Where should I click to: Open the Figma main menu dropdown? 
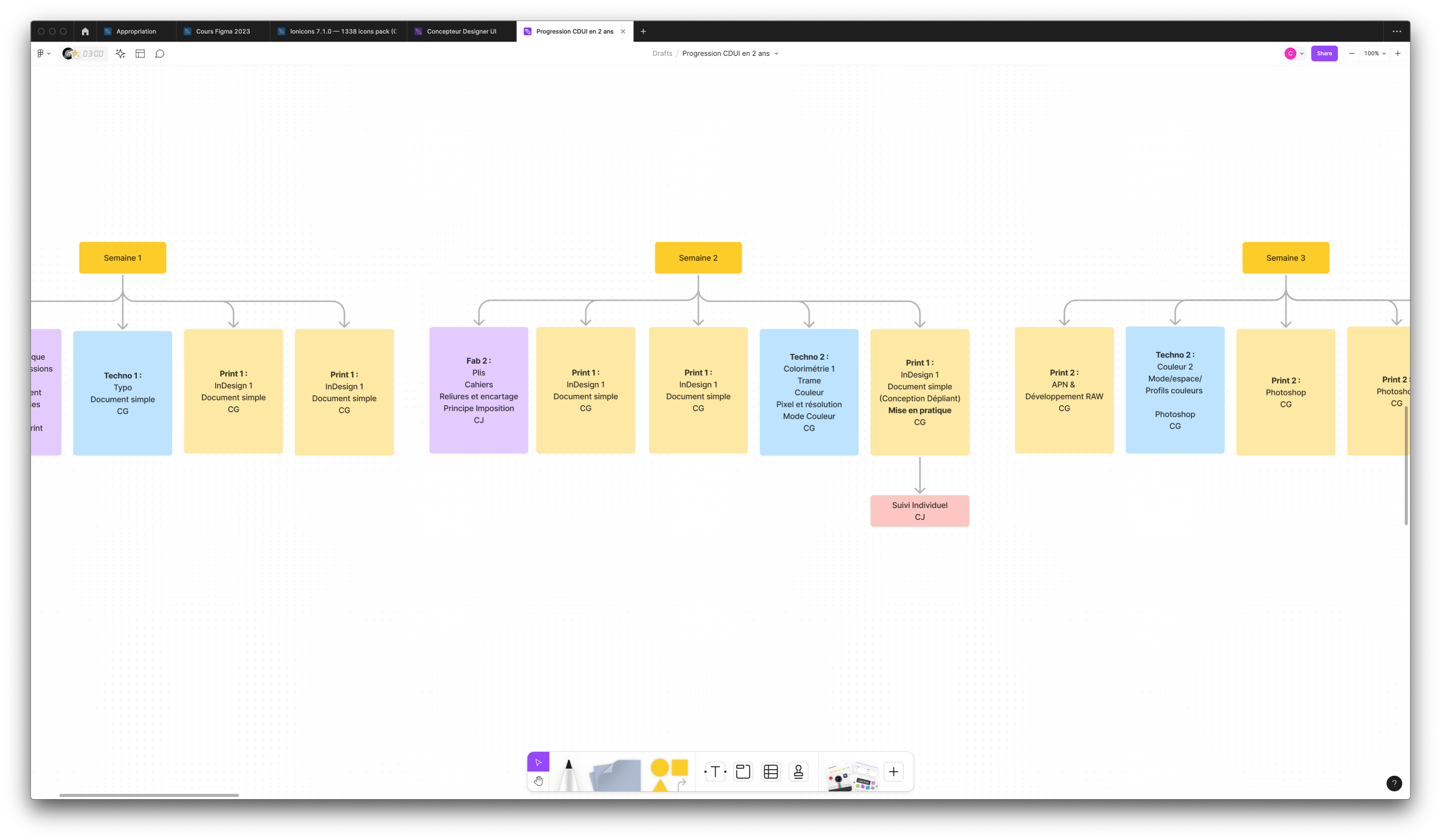pos(44,54)
